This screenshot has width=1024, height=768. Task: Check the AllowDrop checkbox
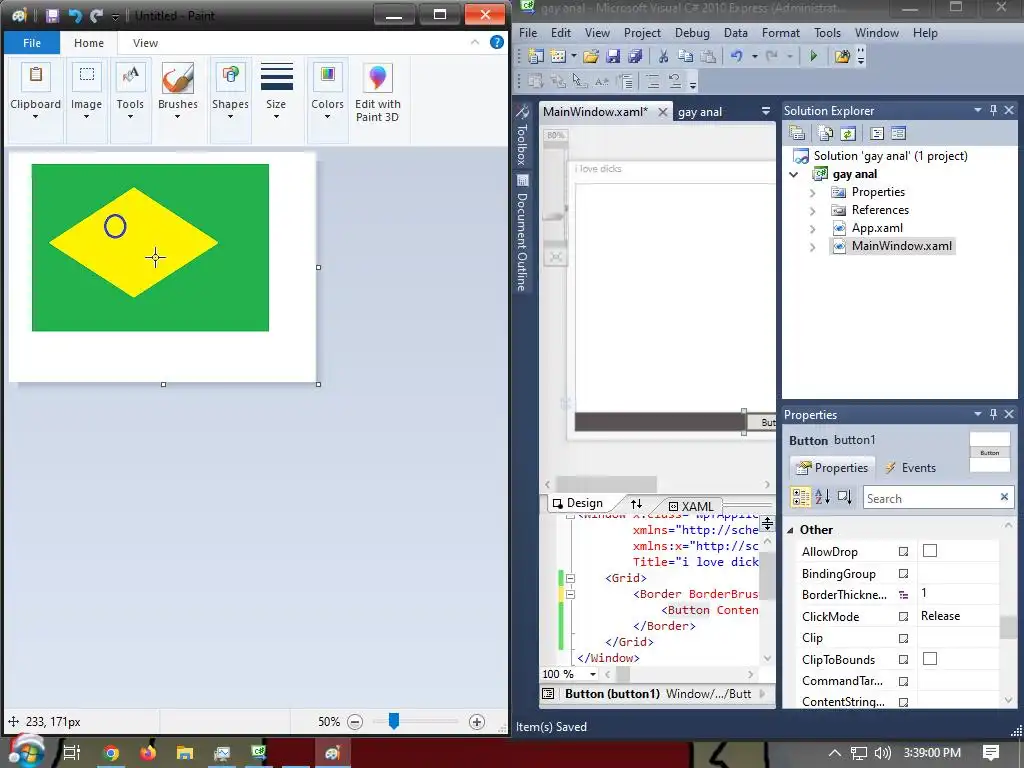click(930, 551)
